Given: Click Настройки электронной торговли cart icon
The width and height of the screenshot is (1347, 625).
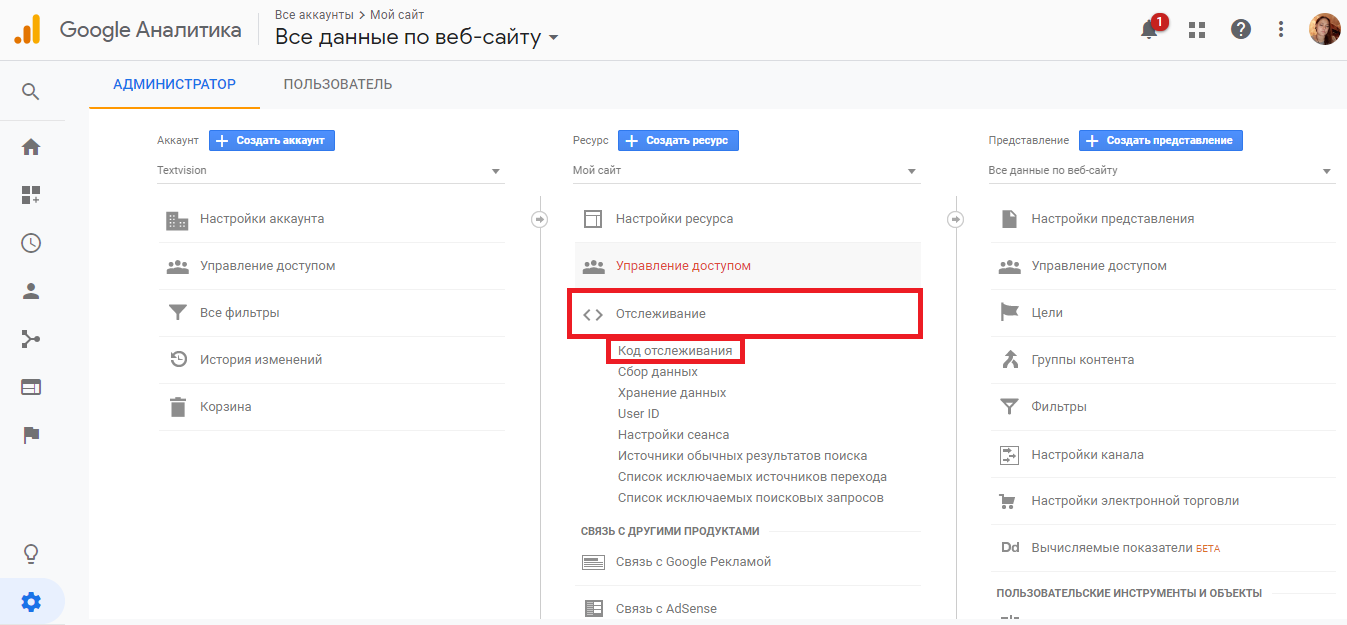Looking at the screenshot, I should coord(1009,501).
